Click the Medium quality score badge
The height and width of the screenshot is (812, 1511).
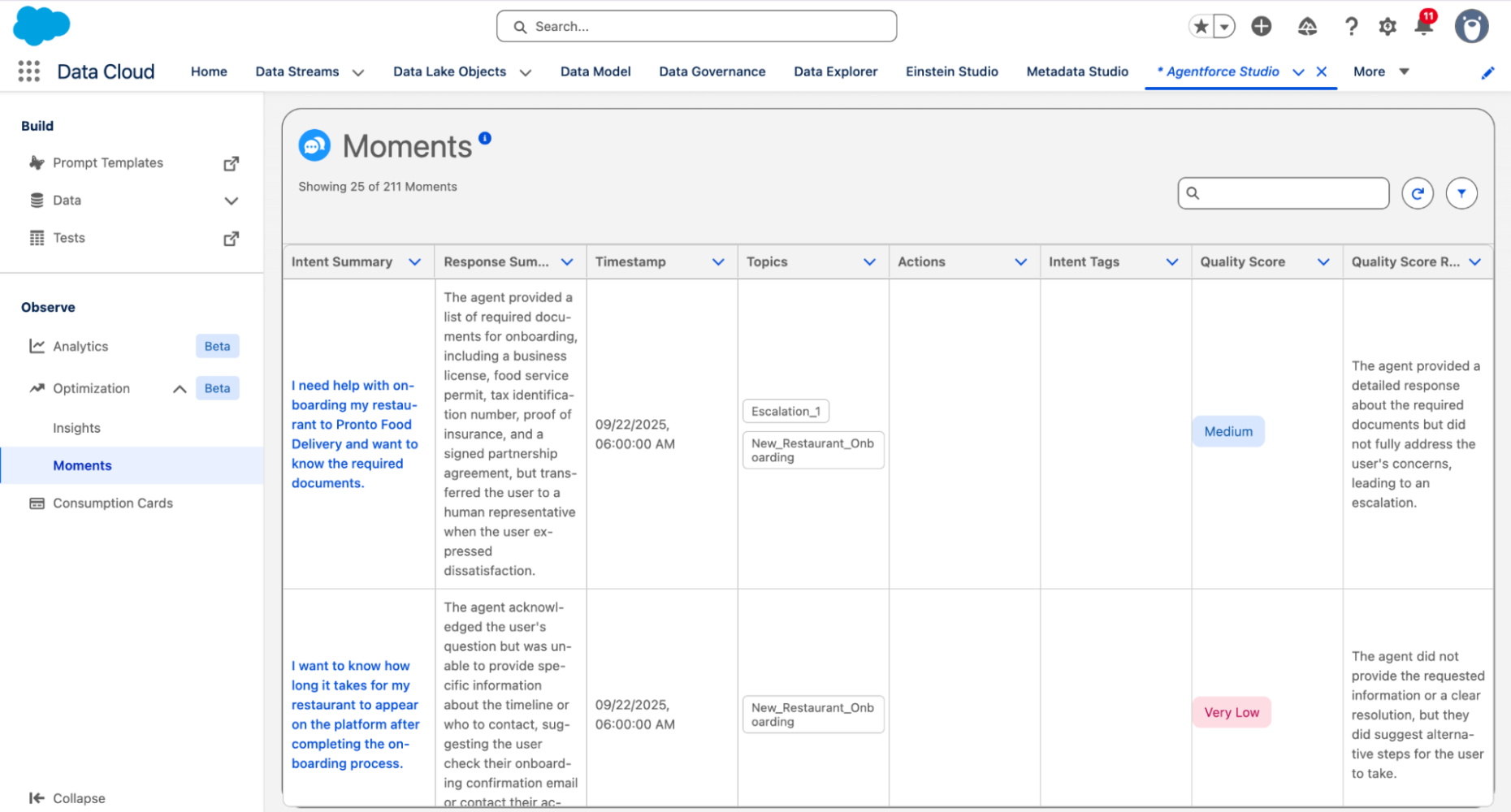(1227, 431)
